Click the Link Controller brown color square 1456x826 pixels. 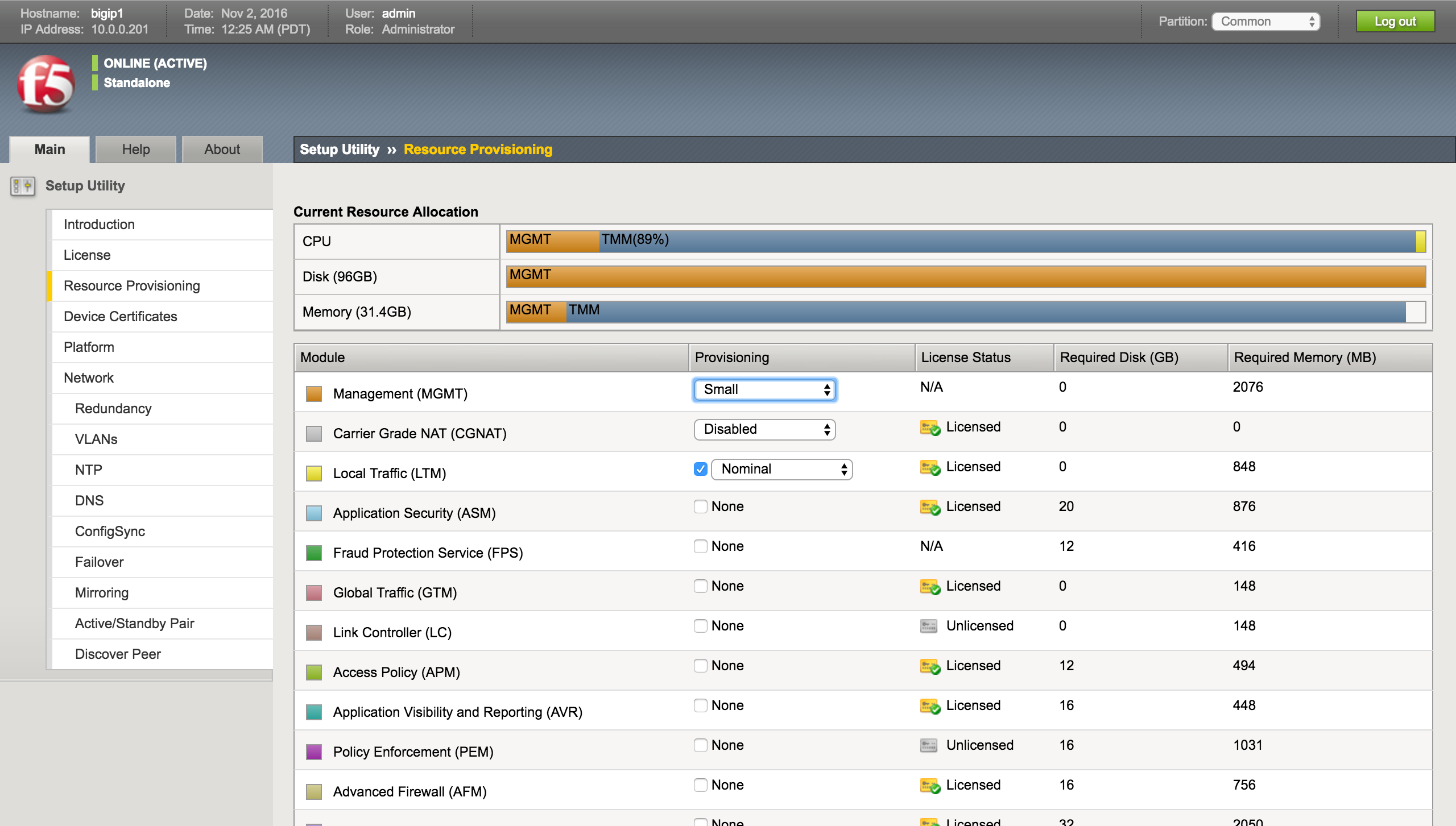[314, 633]
